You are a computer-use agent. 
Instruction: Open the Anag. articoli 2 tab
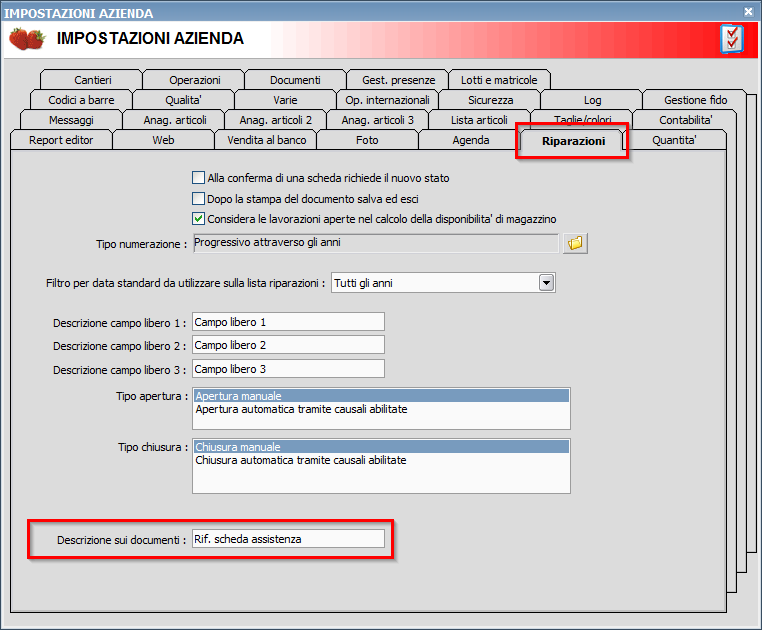(x=276, y=120)
